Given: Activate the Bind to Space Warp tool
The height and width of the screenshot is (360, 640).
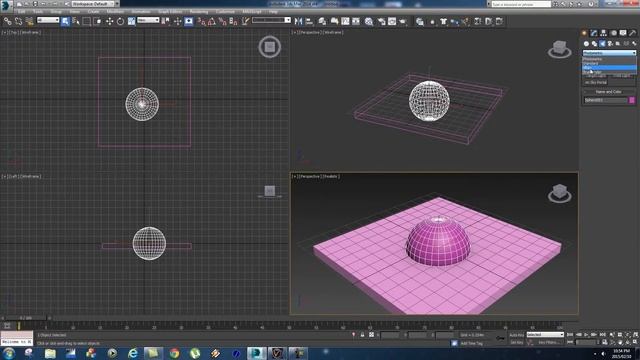Looking at the screenshot, I should [x=29, y=21].
